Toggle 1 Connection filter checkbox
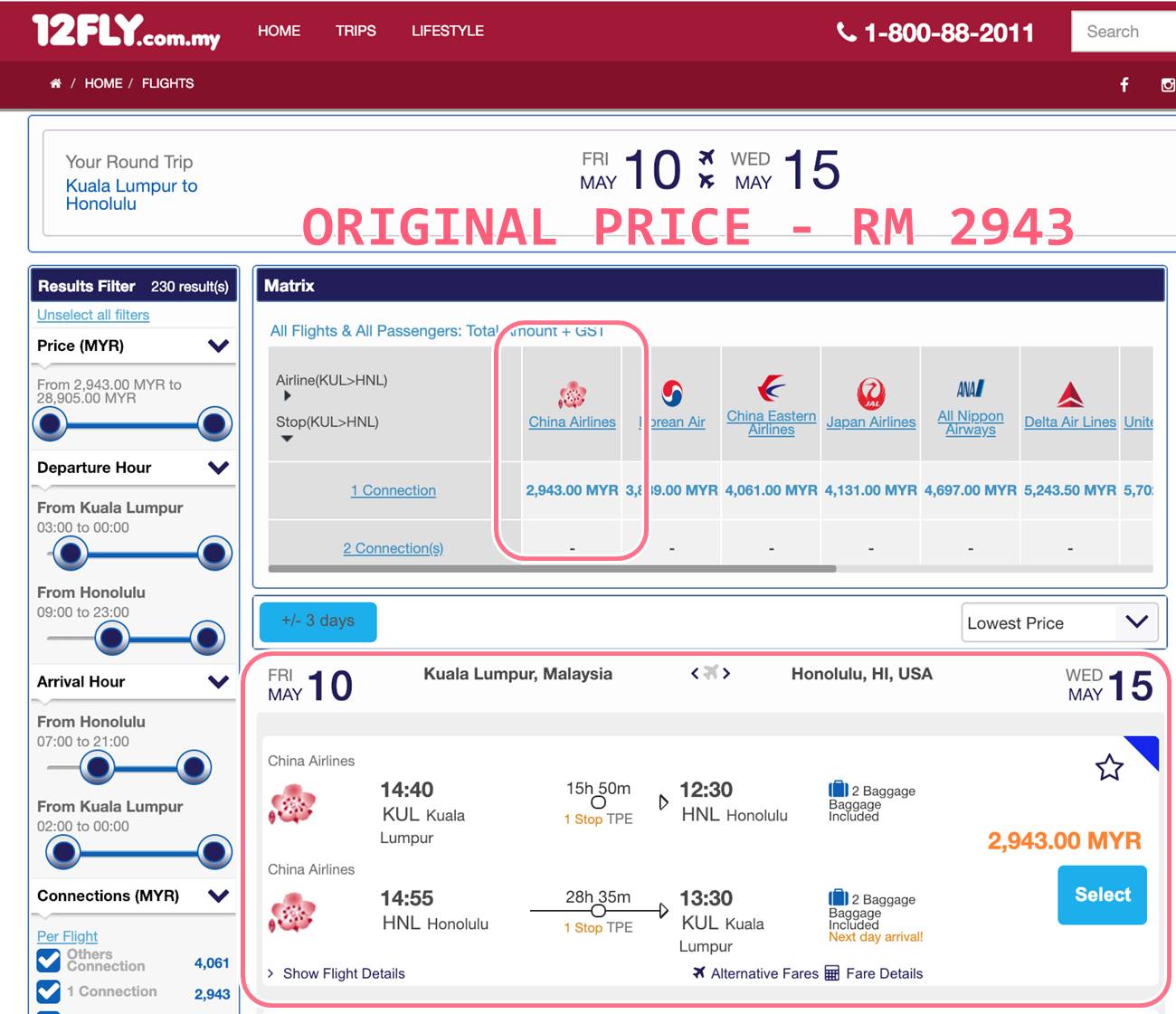The width and height of the screenshot is (1176, 1014). [x=49, y=992]
